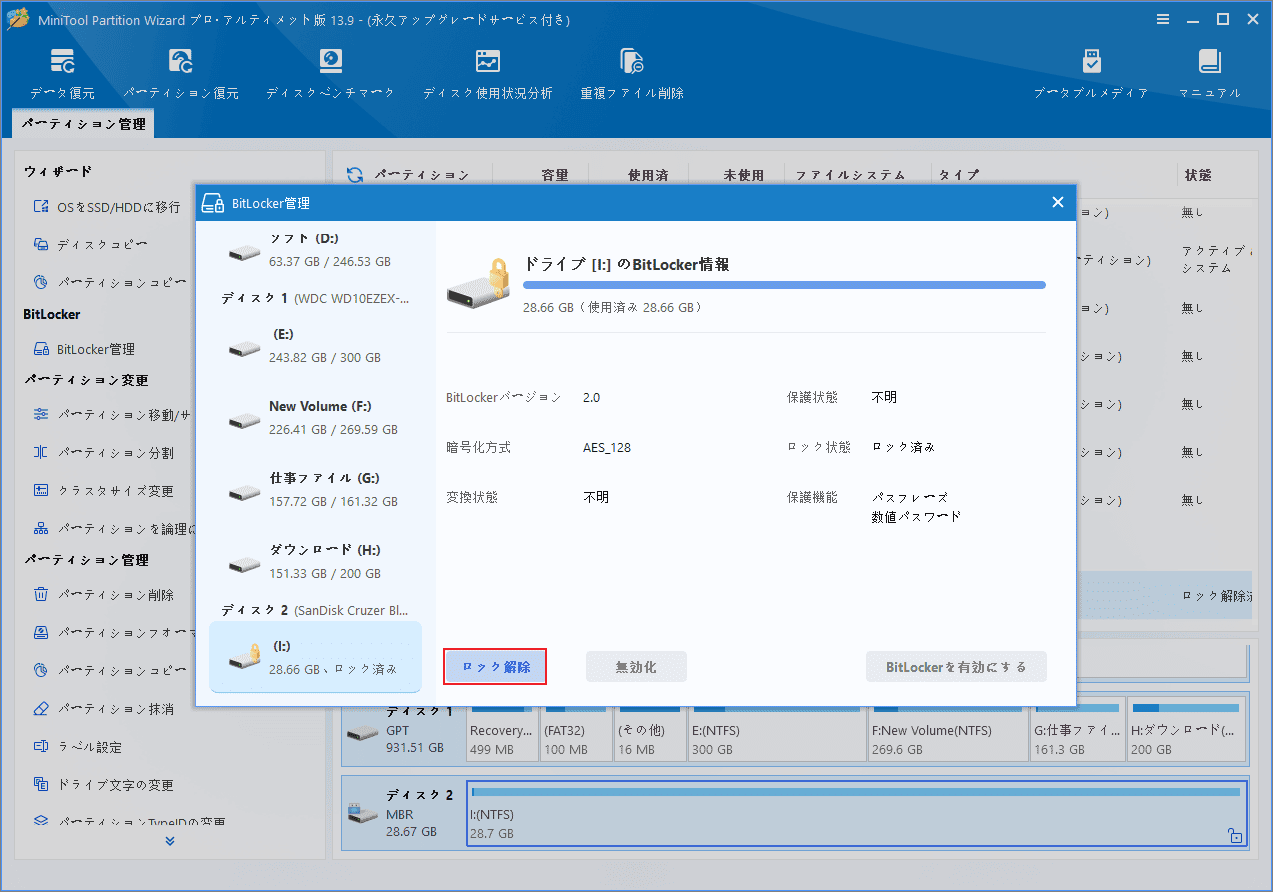
Task: Switch to パーティション管理 tab
Action: tap(84, 124)
